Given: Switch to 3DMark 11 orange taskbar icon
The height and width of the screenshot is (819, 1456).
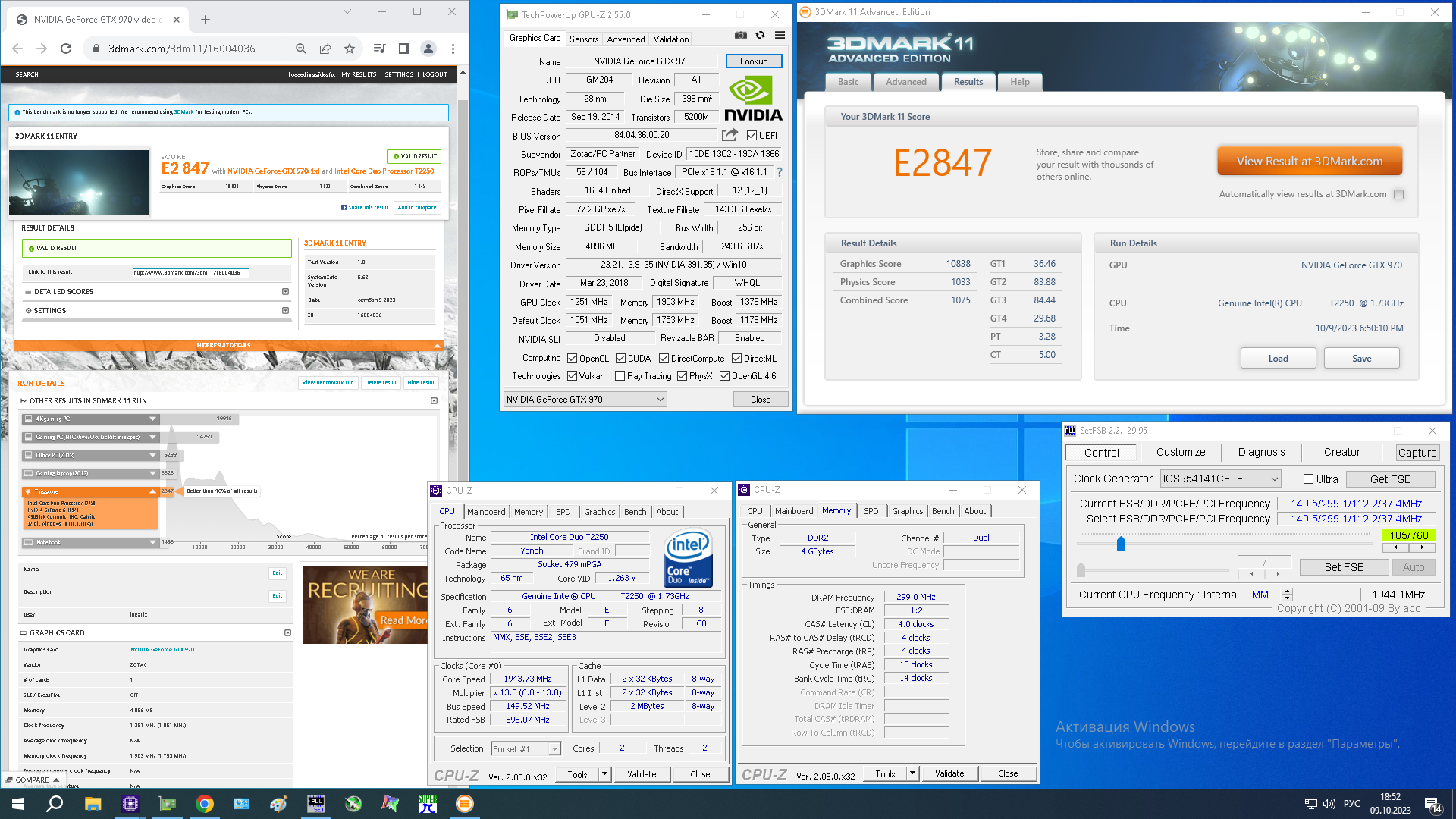Looking at the screenshot, I should pos(465,804).
